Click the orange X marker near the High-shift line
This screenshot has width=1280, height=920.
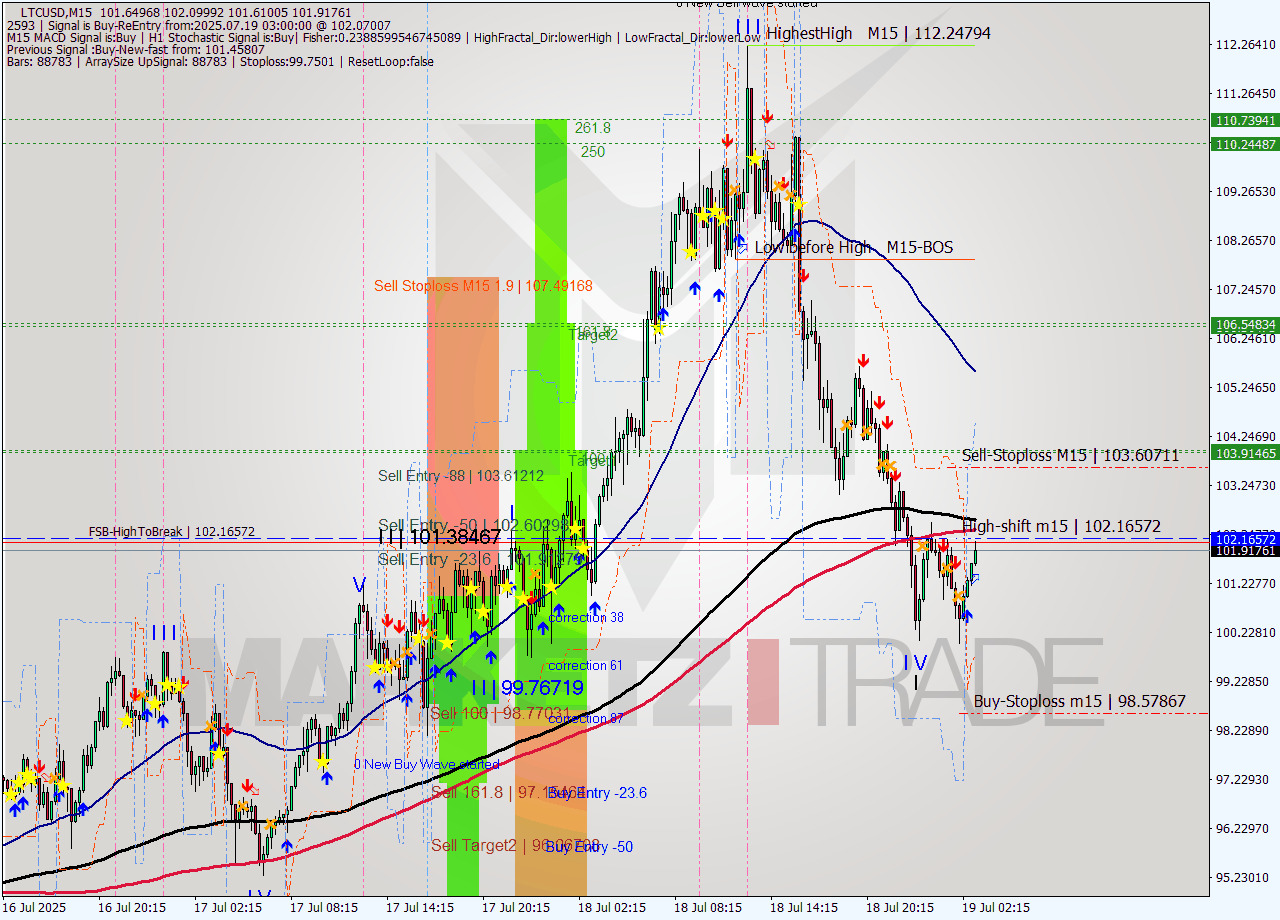pos(920,548)
